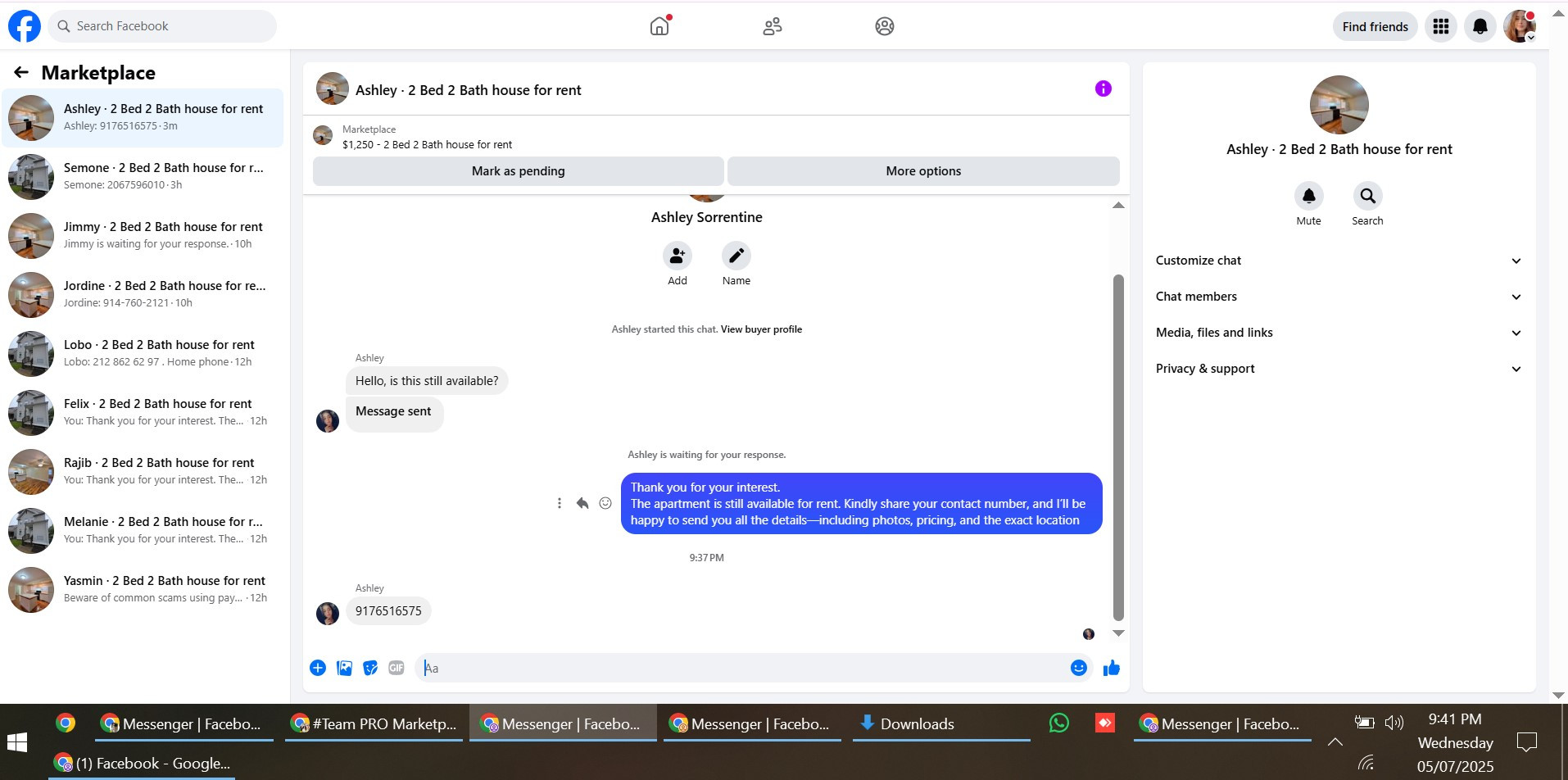Expand Chat members section
This screenshot has width=1568, height=780.
click(1339, 297)
